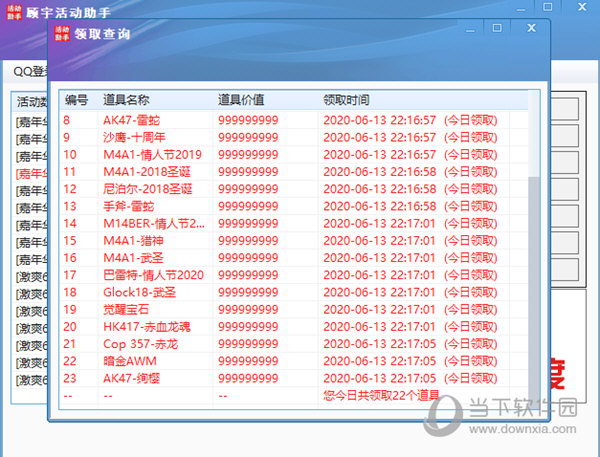Click value 999999999 in row 15
This screenshot has width=600, height=457.
[248, 241]
